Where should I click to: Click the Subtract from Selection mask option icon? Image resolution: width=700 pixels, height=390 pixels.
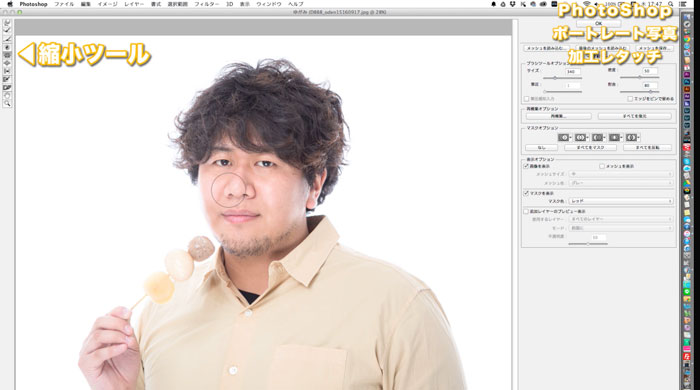pyautogui.click(x=598, y=137)
